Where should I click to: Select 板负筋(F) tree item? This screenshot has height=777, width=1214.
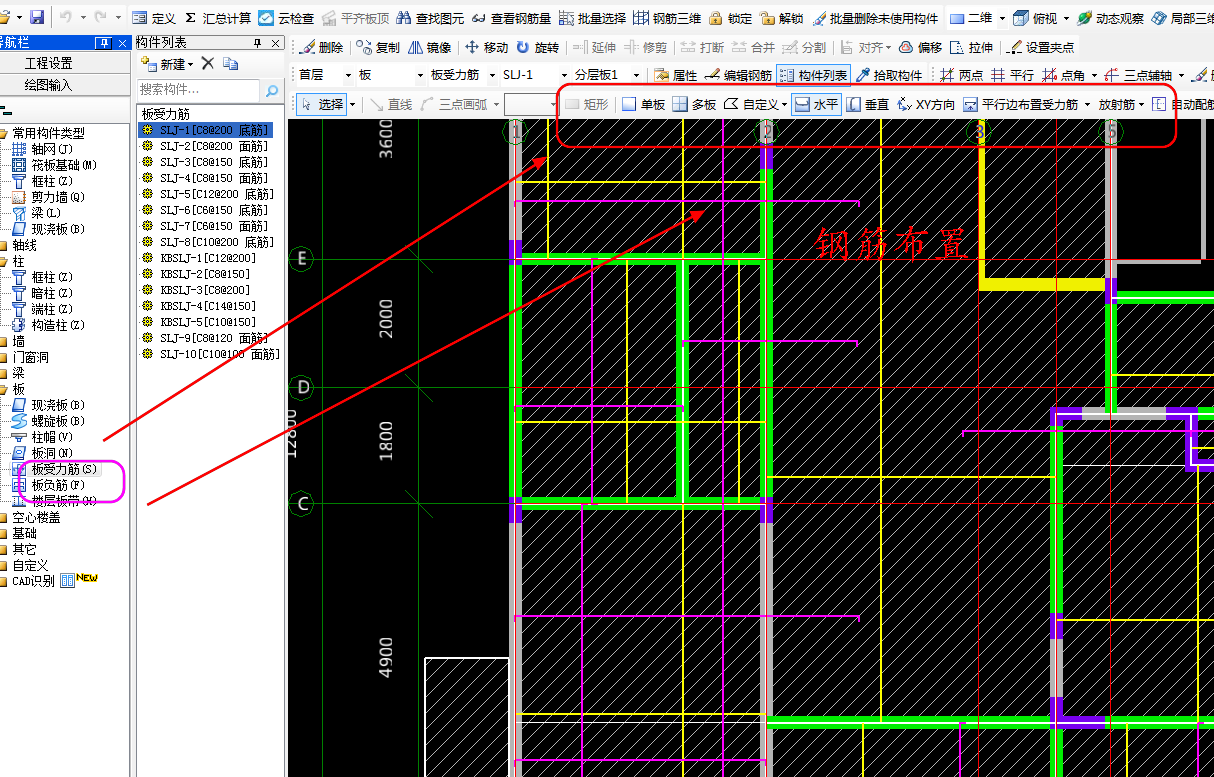coord(58,485)
